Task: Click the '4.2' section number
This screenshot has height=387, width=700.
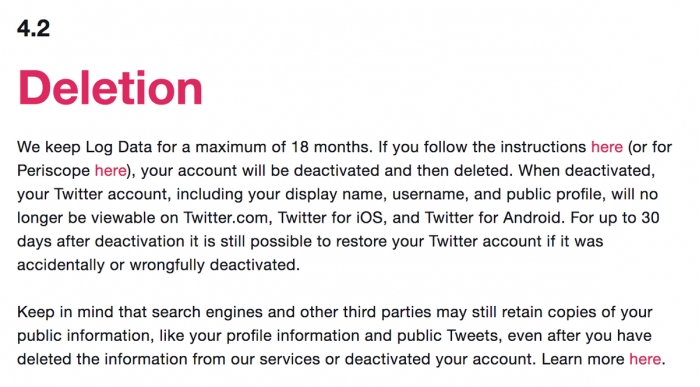Action: tap(33, 29)
